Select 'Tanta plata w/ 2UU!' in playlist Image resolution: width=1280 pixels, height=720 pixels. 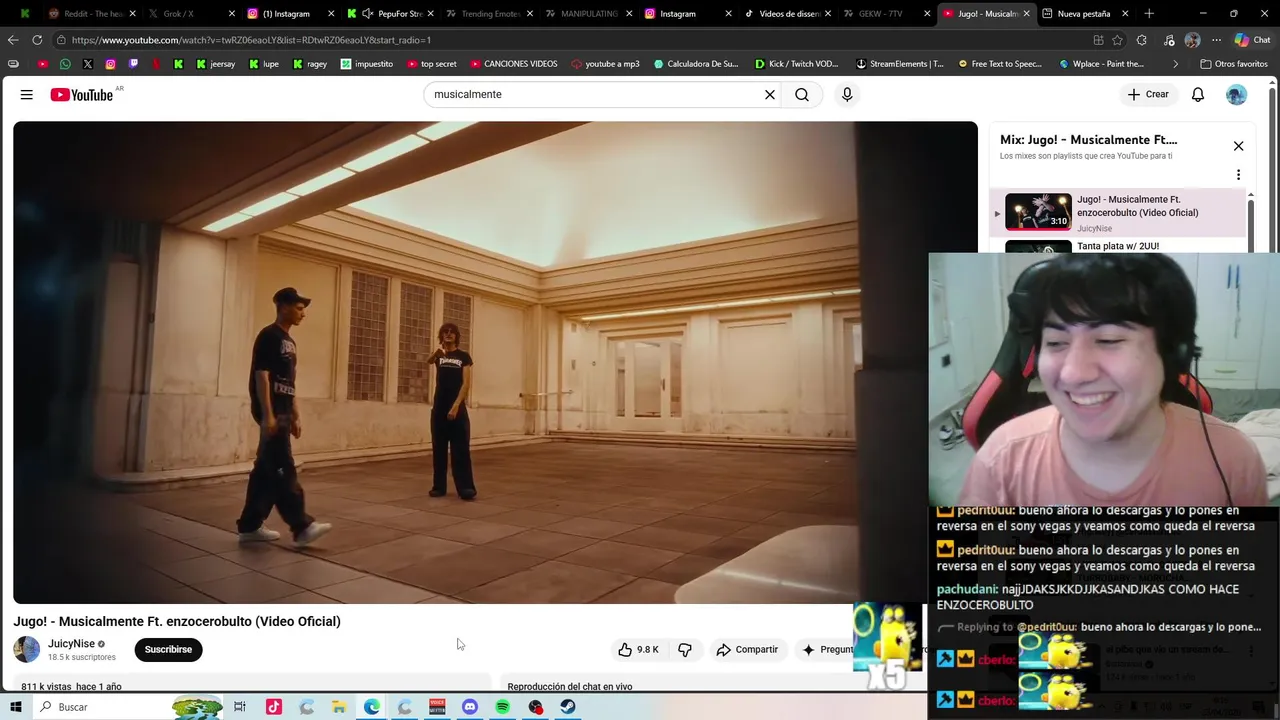(1118, 246)
